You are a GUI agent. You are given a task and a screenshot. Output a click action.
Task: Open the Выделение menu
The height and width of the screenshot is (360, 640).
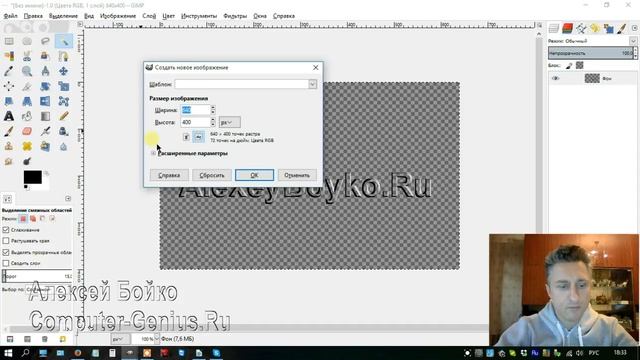click(63, 16)
